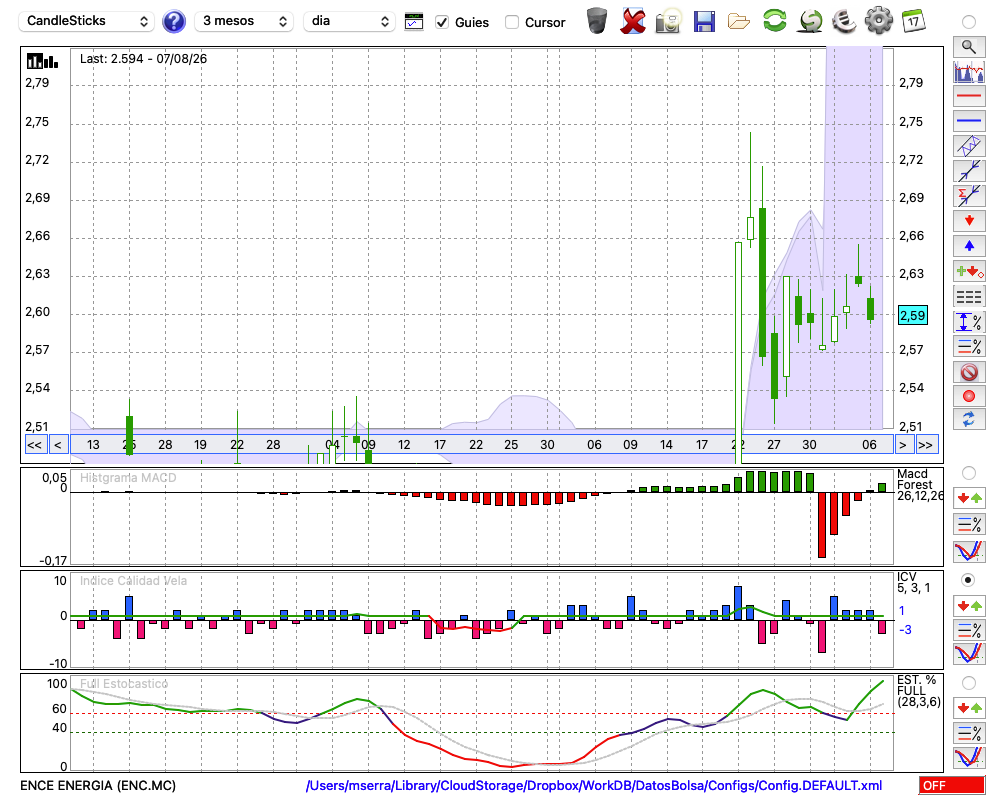Select the red horizontal line tool
The image size is (1000, 800).
click(x=969, y=96)
